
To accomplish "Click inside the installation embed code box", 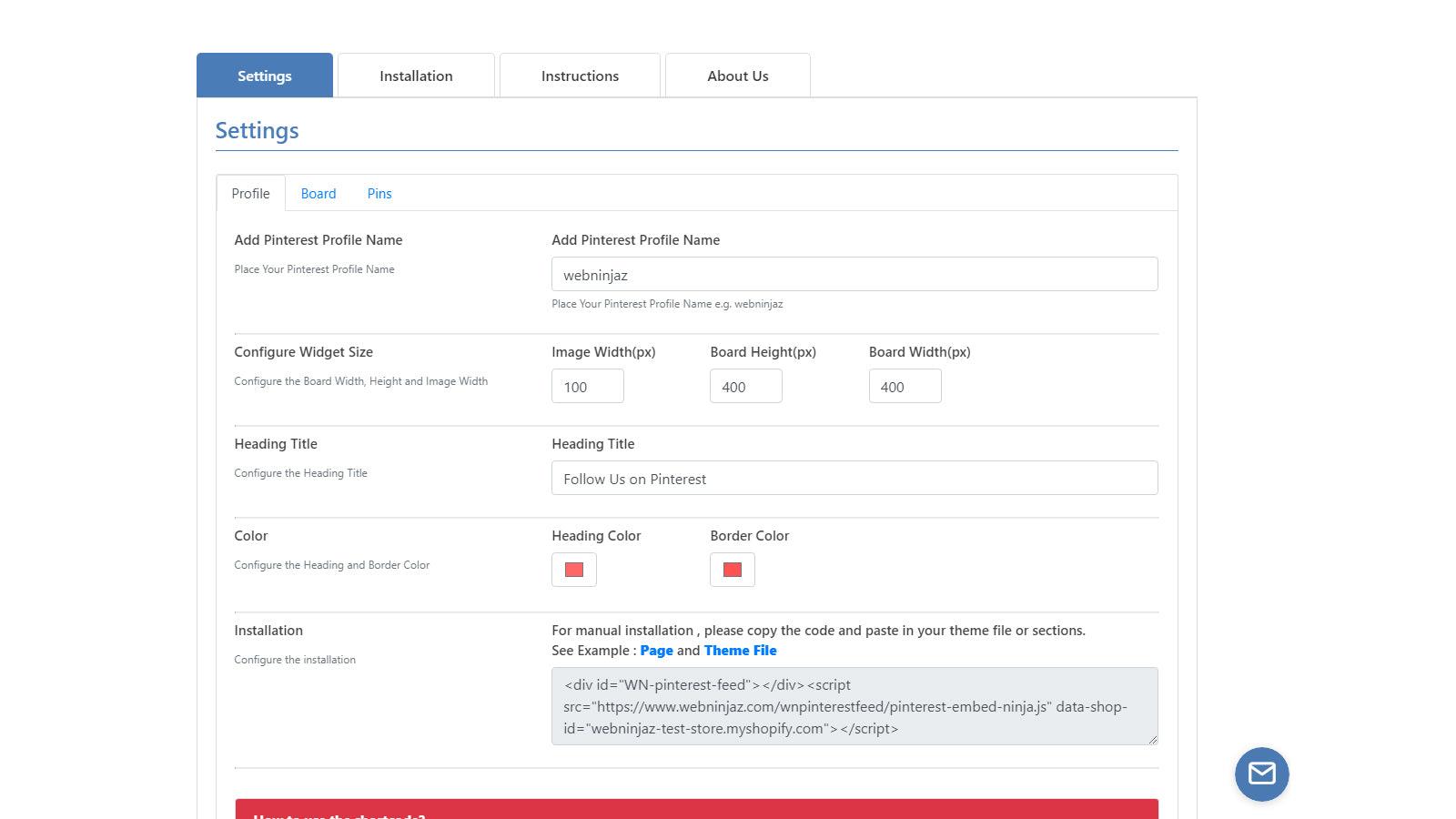I will coord(854,706).
